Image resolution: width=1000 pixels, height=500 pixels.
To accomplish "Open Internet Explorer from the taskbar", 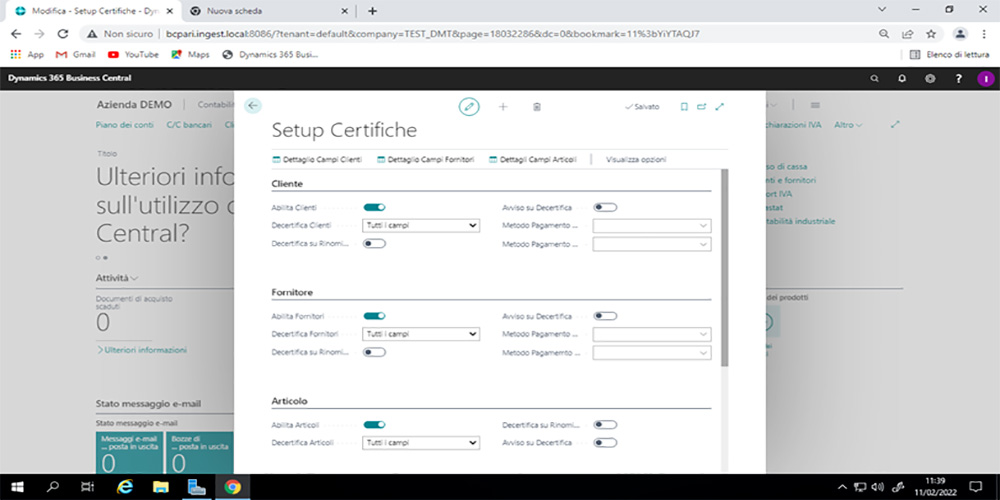I will [125, 487].
